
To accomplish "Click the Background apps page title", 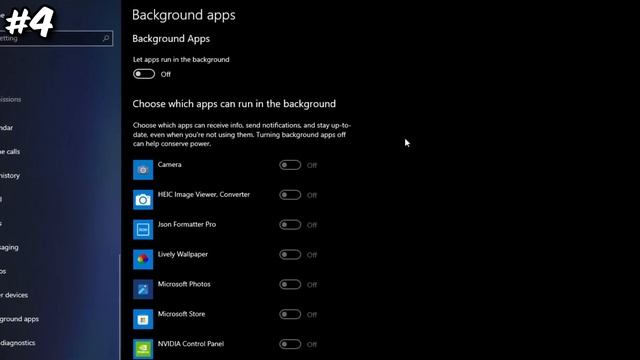I will pyautogui.click(x=184, y=15).
